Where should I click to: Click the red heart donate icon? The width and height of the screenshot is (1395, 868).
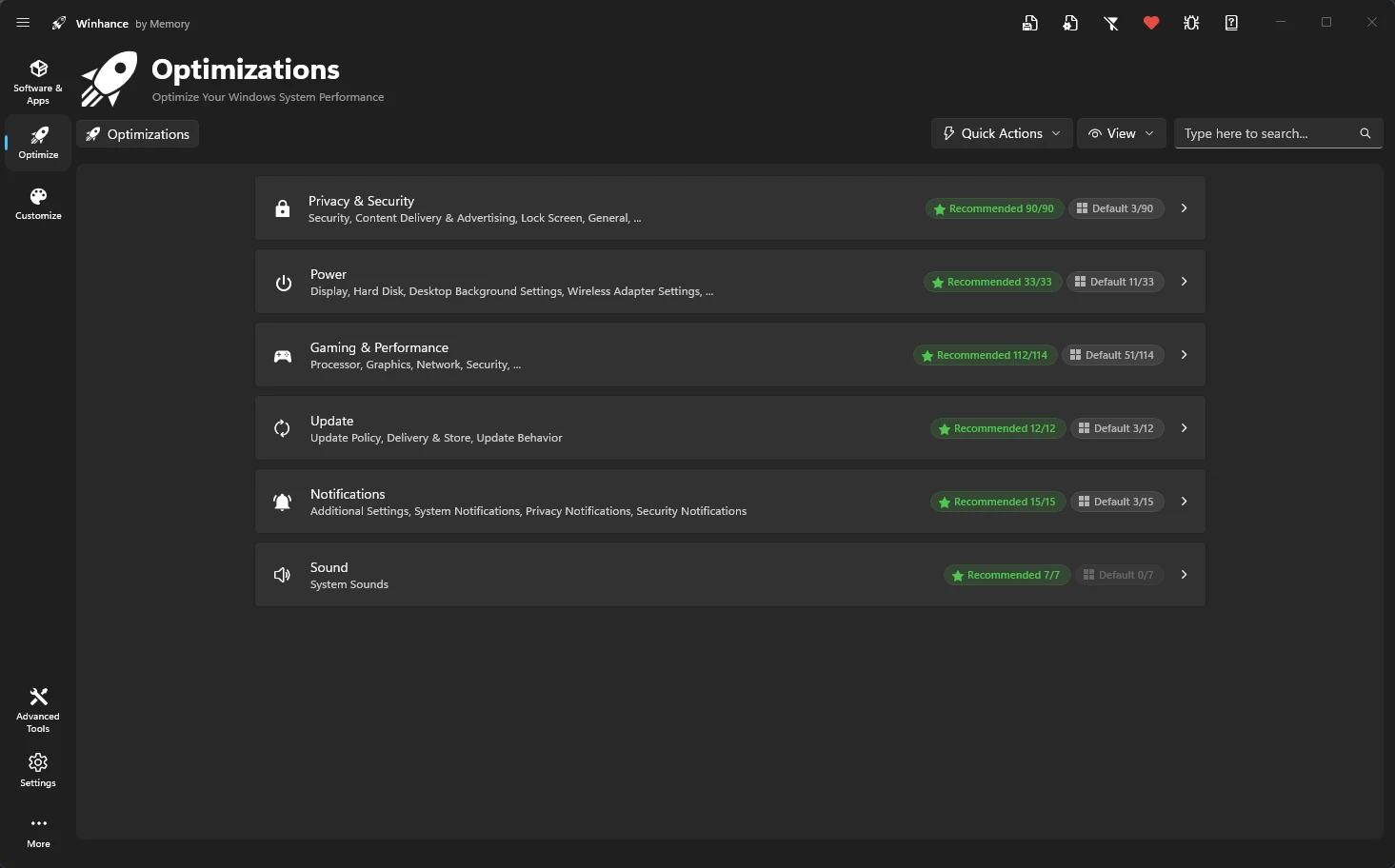(1151, 23)
